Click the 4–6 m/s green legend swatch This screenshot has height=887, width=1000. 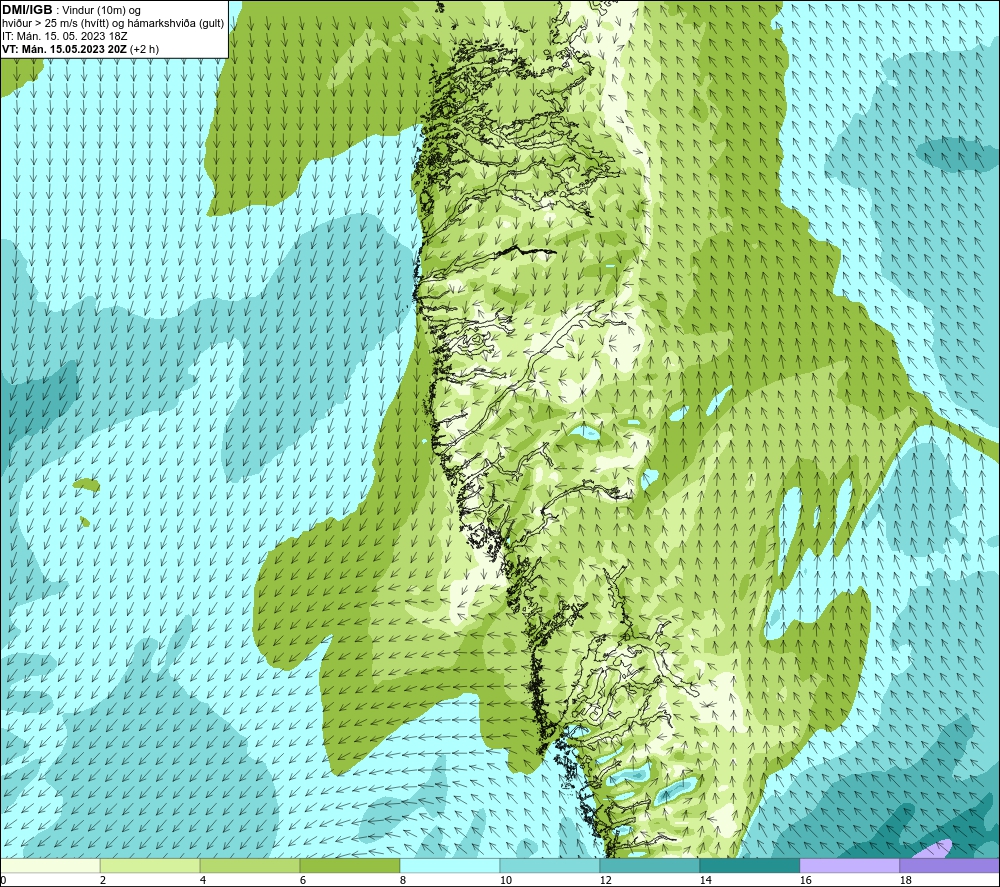[x=250, y=865]
